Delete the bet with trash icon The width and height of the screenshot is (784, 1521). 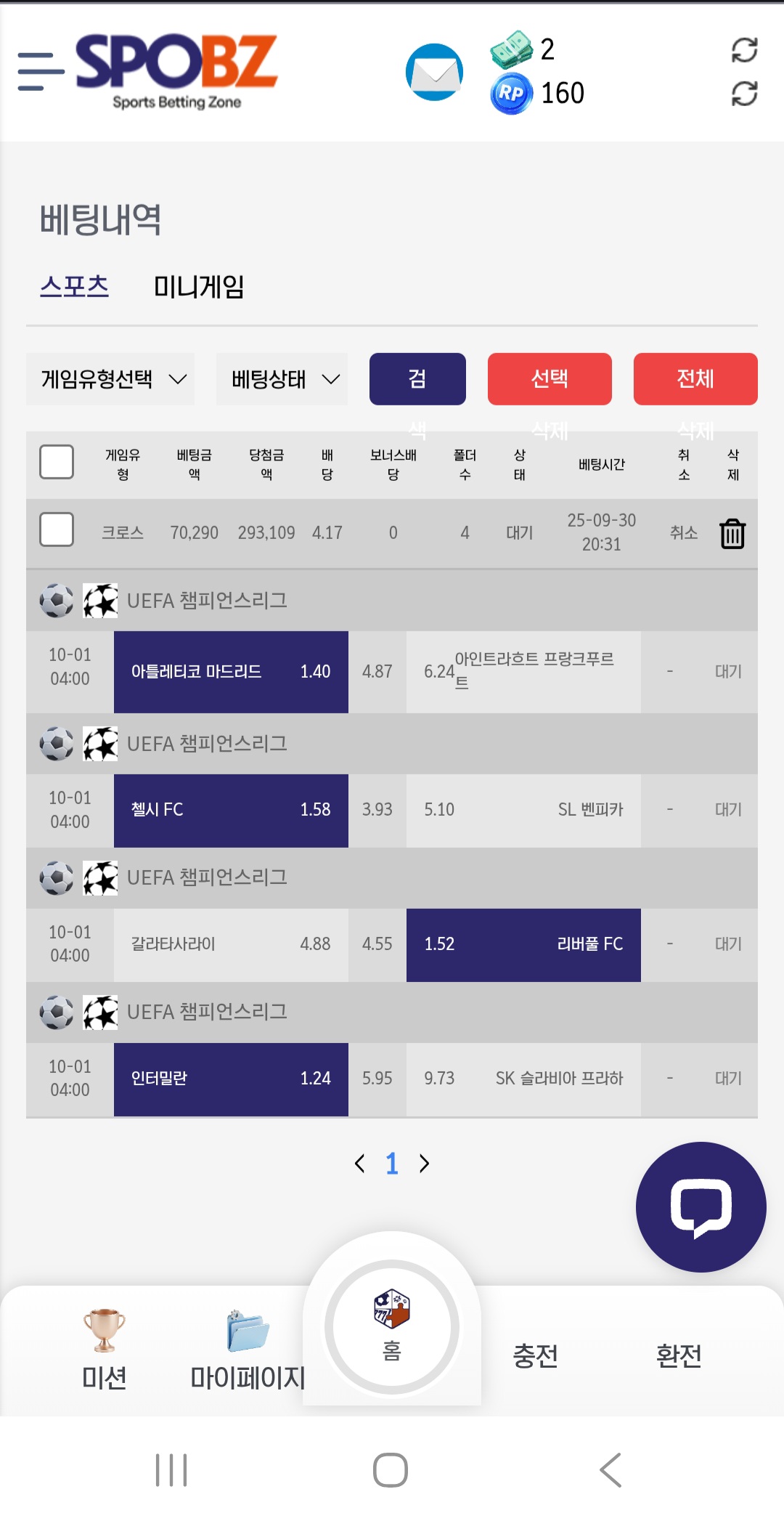tap(732, 534)
